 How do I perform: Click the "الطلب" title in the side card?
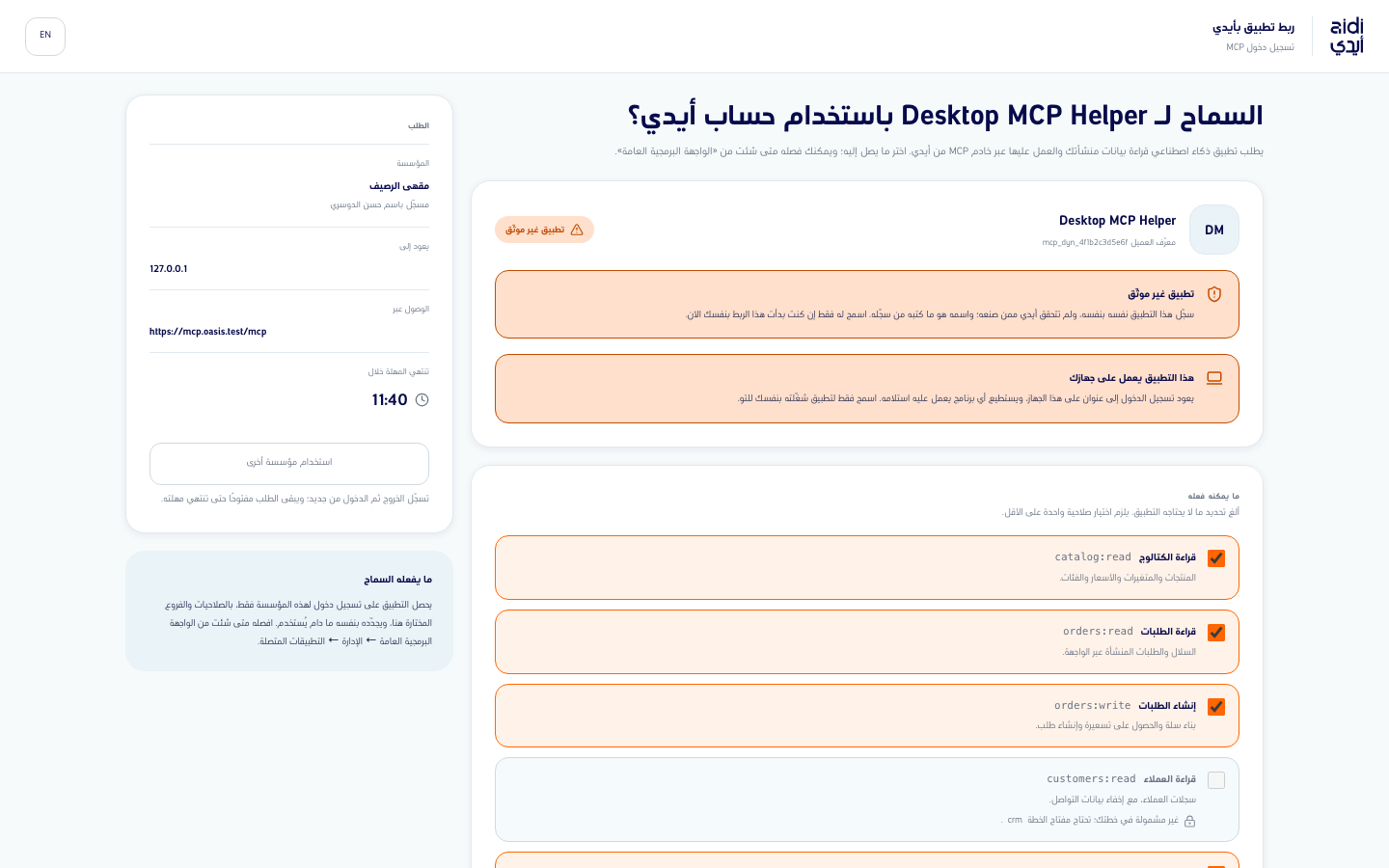pyautogui.click(x=419, y=126)
